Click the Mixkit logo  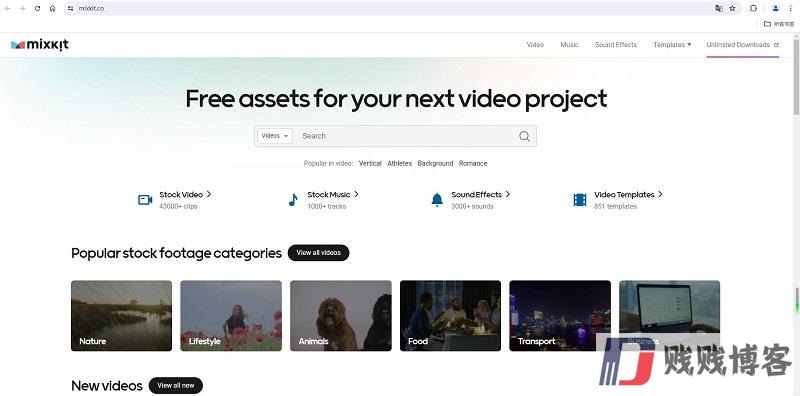click(x=40, y=45)
